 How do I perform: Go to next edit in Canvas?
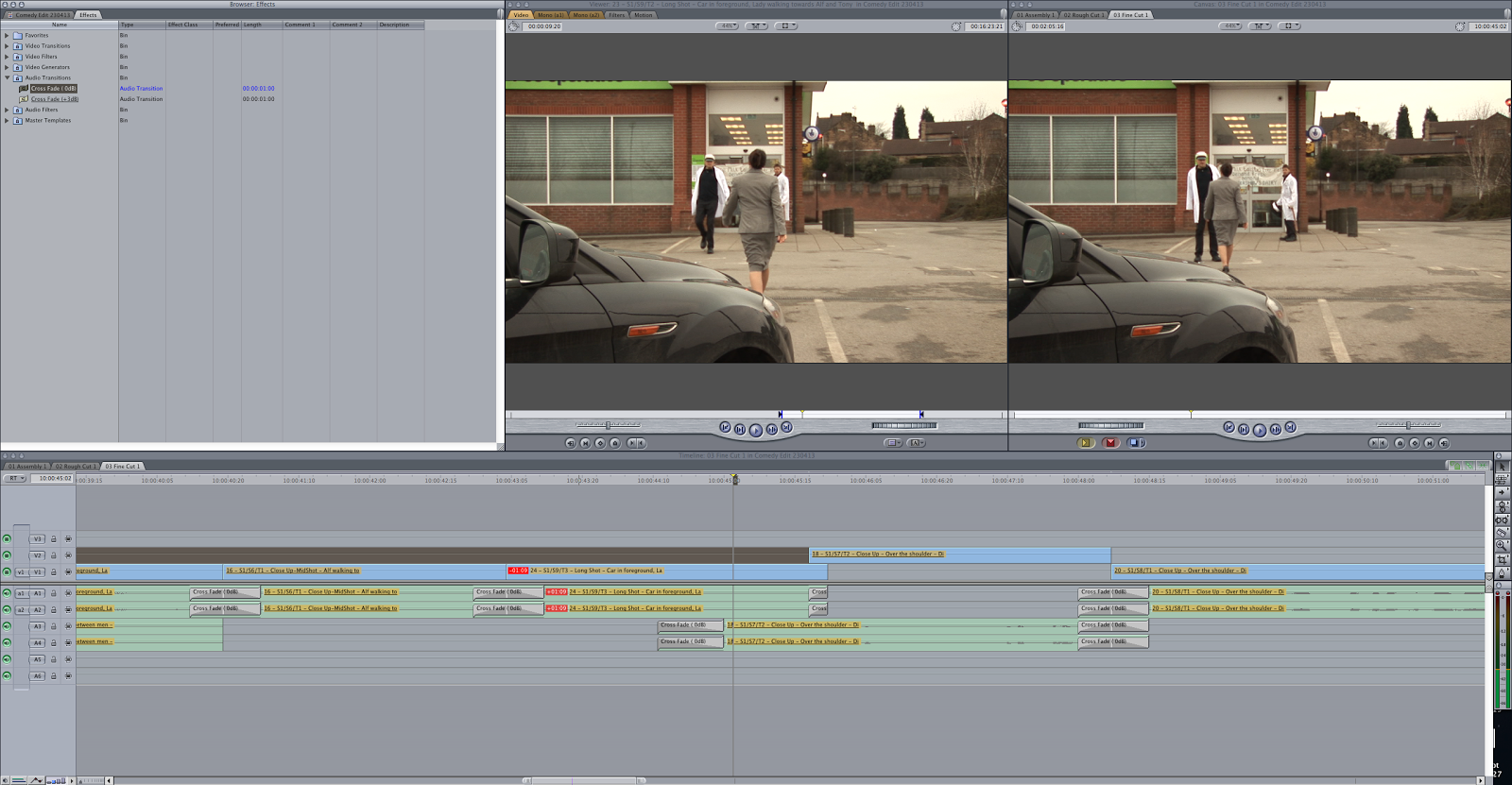pyautogui.click(x=1290, y=428)
